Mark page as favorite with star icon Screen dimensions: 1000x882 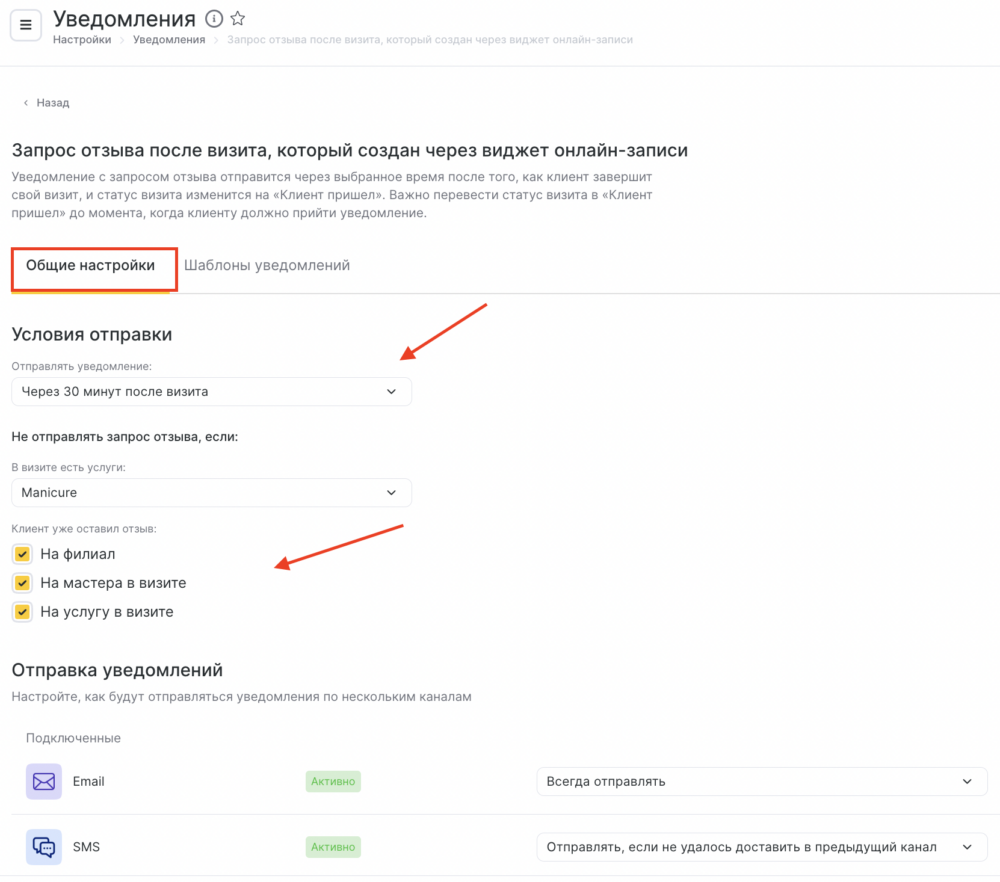pos(238,18)
